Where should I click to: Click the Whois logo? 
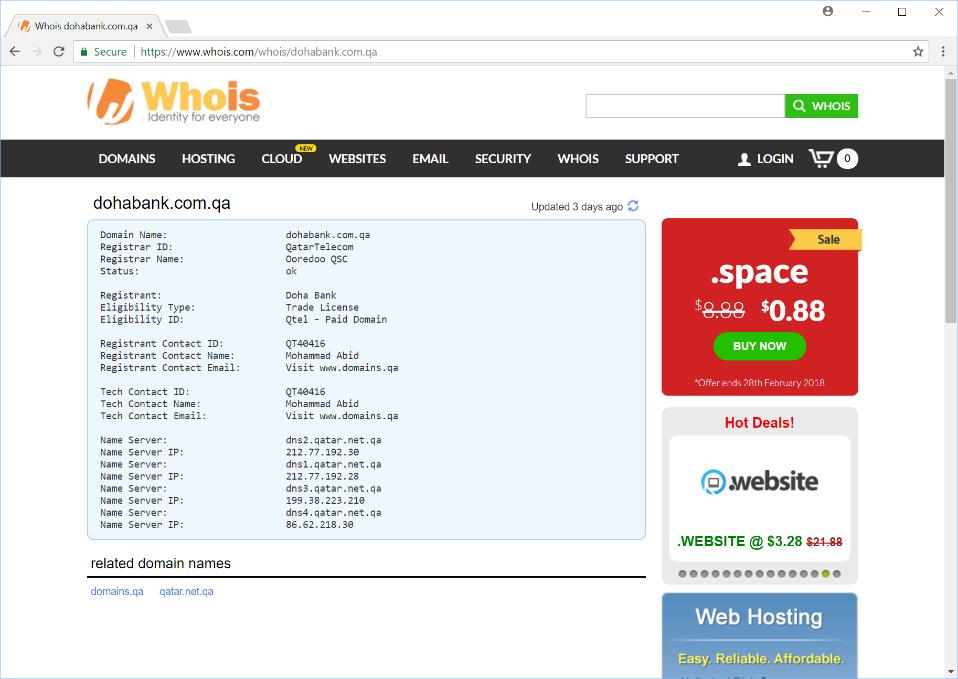(174, 101)
